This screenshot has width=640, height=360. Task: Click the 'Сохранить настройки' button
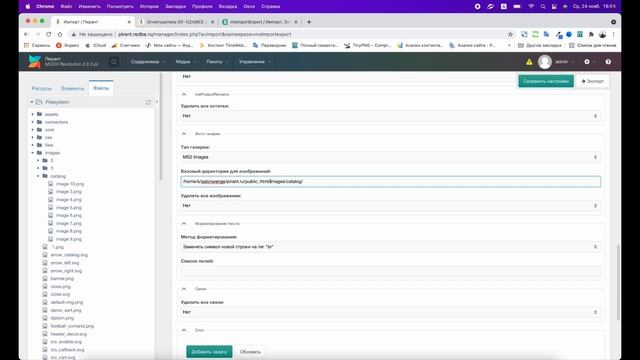point(546,81)
